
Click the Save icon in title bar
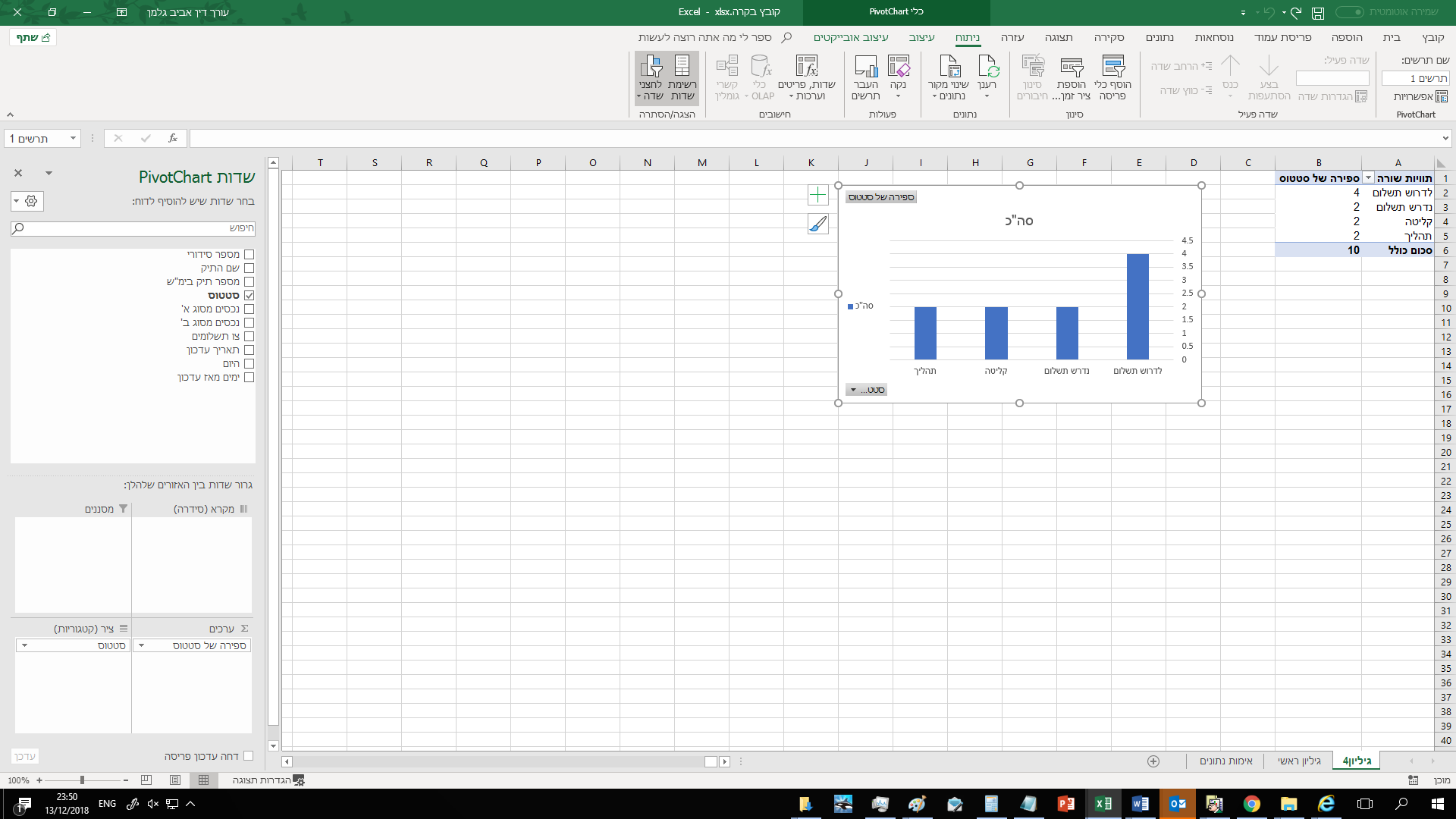pyautogui.click(x=1318, y=12)
